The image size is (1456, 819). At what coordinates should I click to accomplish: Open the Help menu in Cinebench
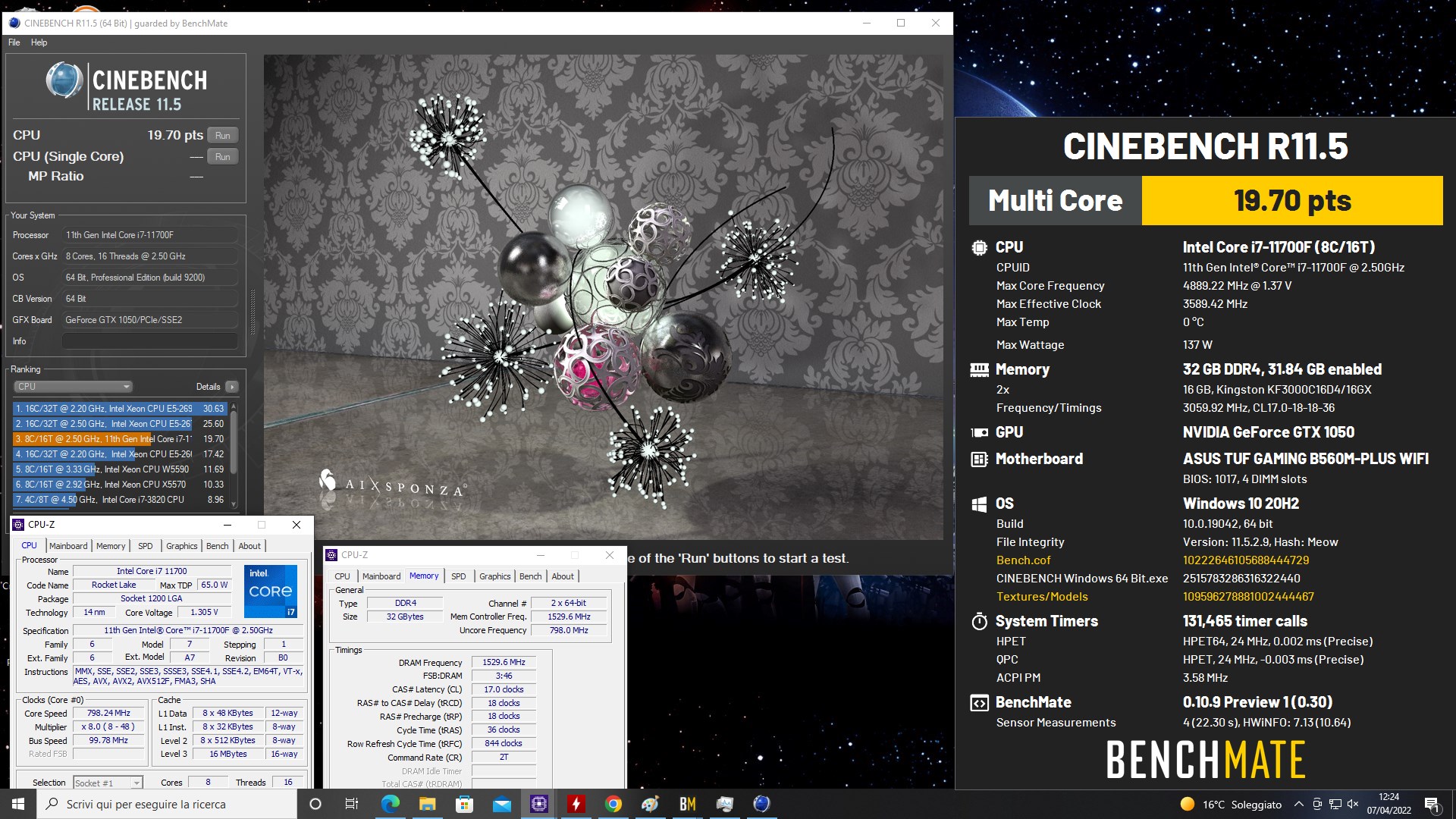pyautogui.click(x=39, y=42)
